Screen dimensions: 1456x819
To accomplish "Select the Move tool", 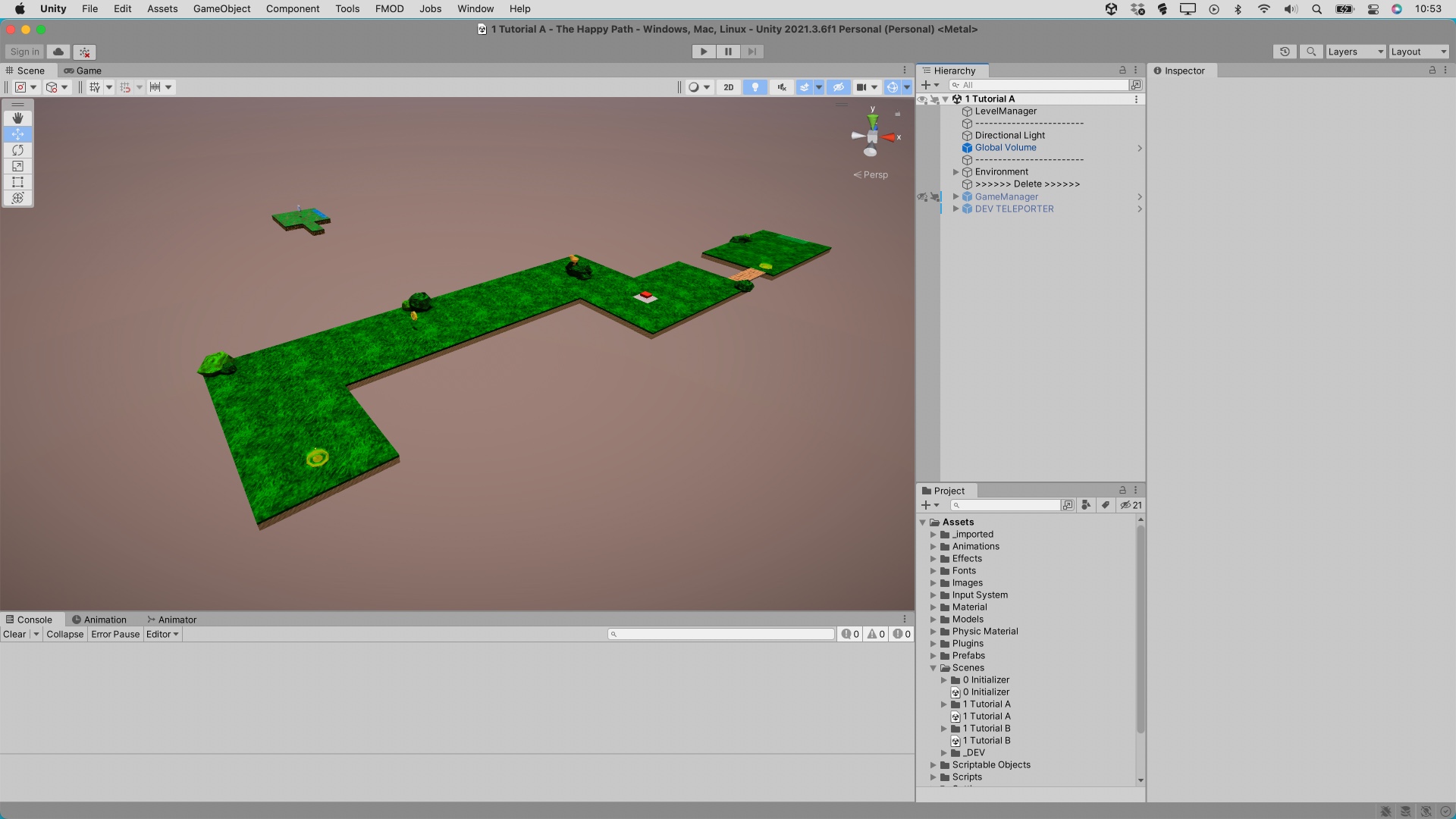I will point(17,134).
